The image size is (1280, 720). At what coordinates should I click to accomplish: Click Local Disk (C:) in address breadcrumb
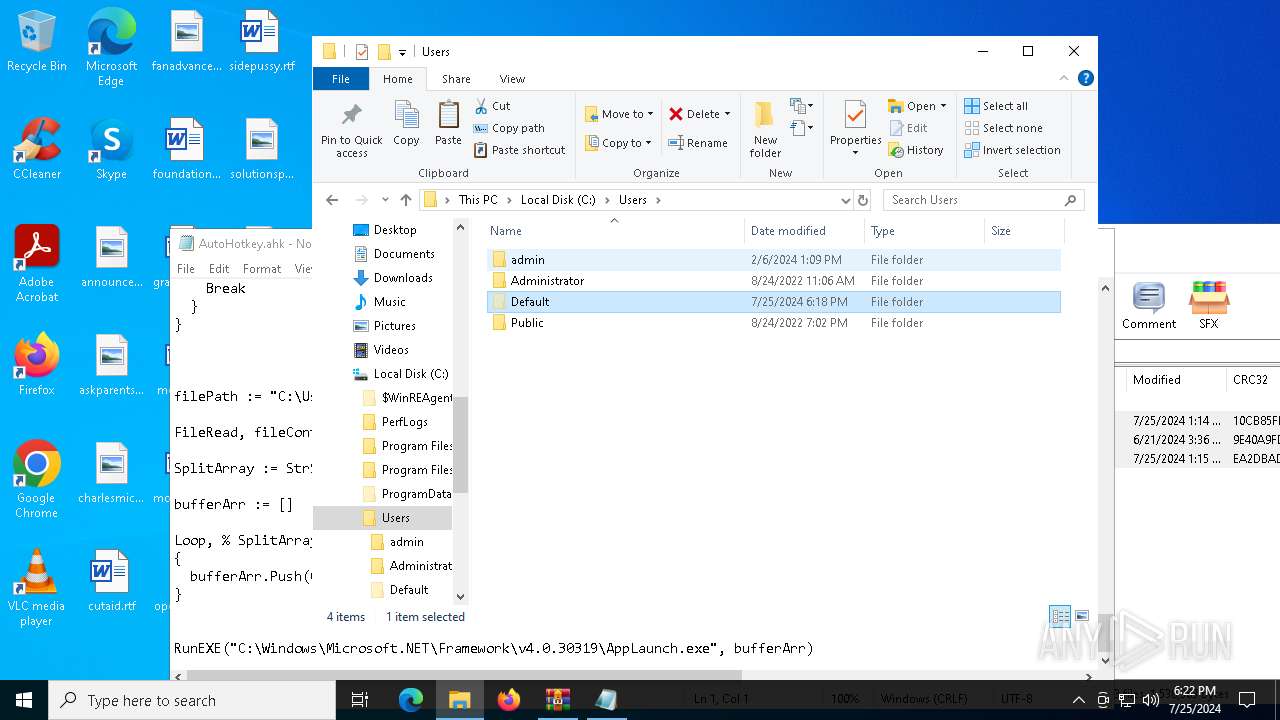point(558,200)
